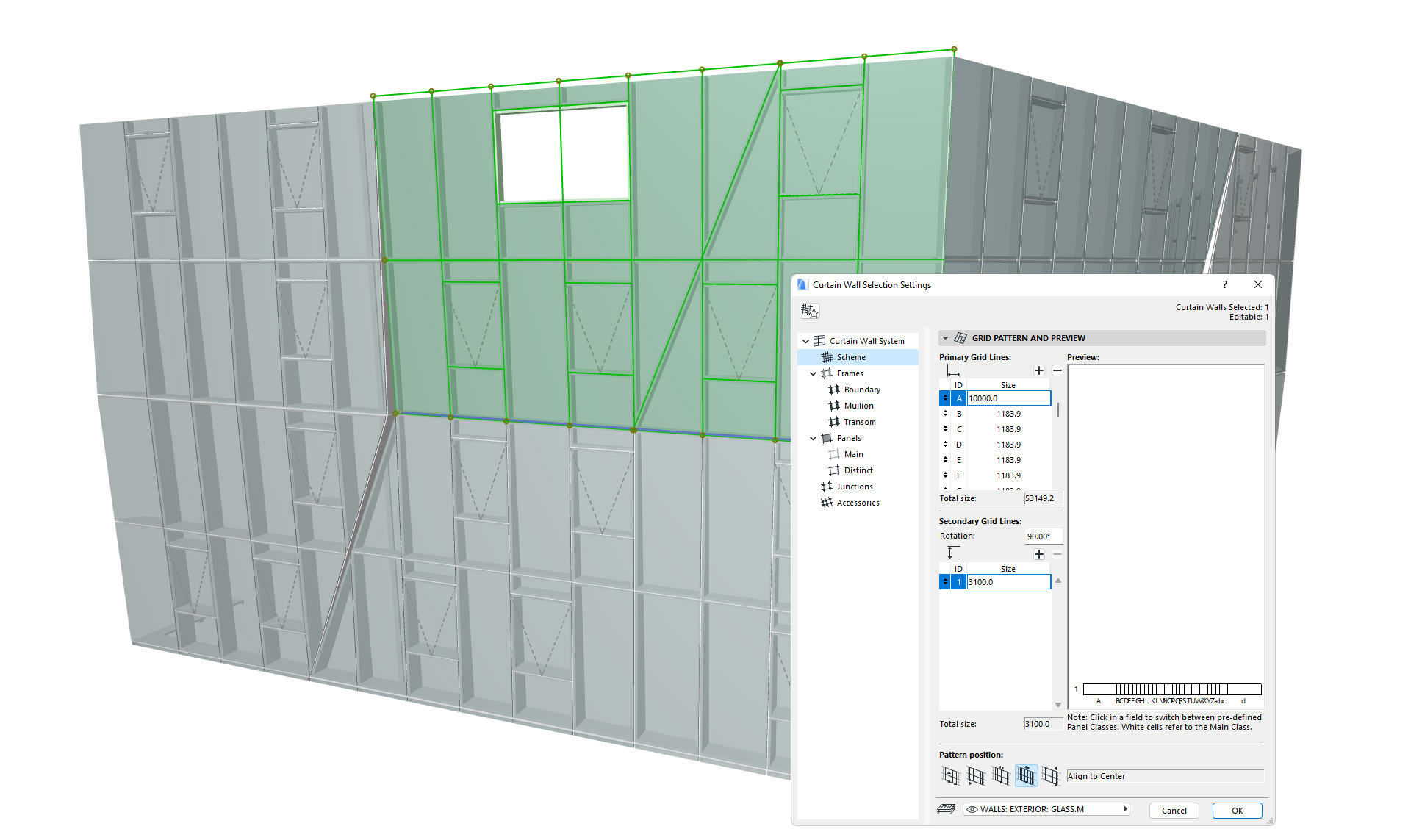Select the third pattern position option
The width and height of the screenshot is (1422, 840).
[x=1002, y=776]
